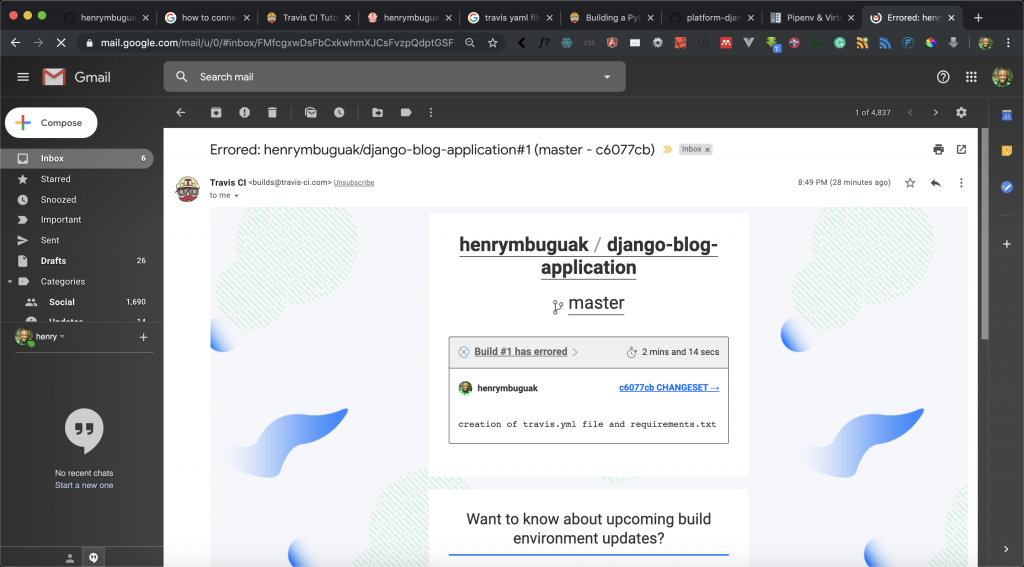Archive this email
Screen dimensions: 1024x567
pyautogui.click(x=216, y=112)
